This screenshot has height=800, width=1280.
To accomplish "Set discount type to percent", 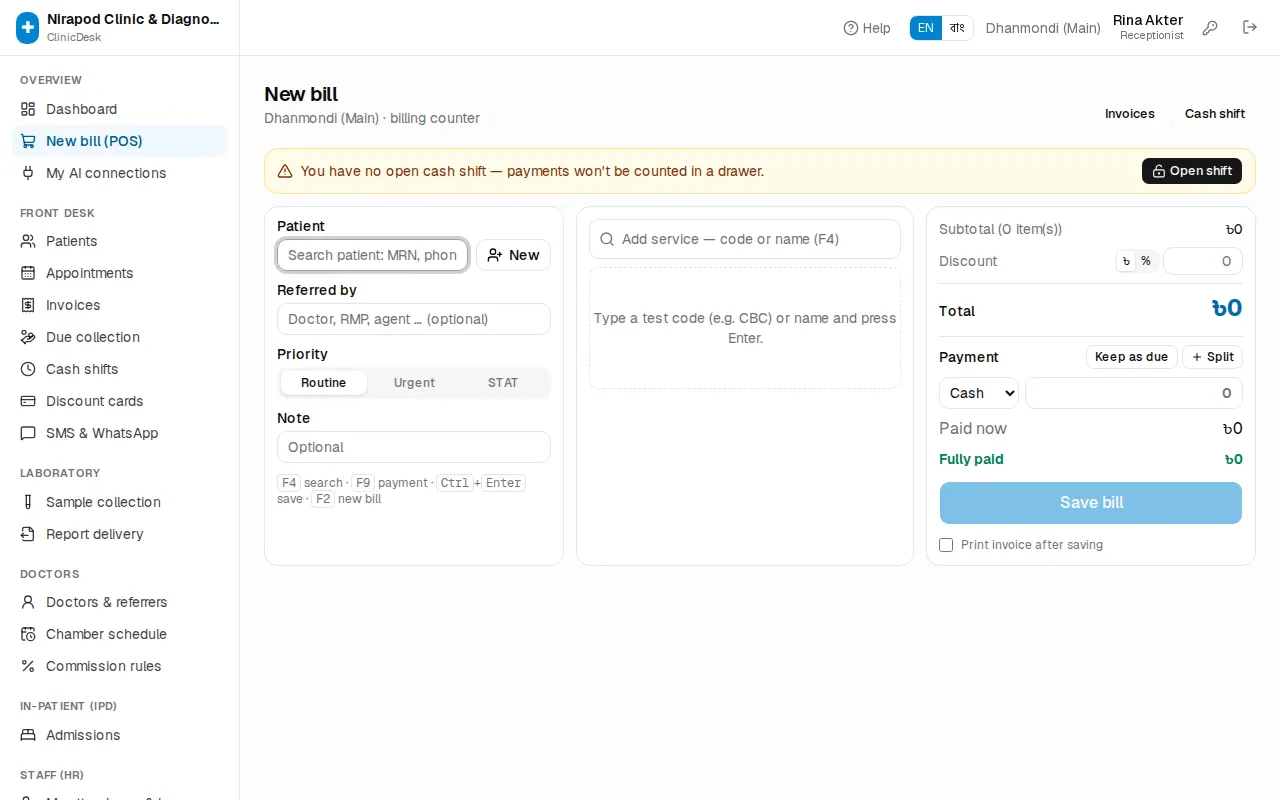I will (1146, 261).
